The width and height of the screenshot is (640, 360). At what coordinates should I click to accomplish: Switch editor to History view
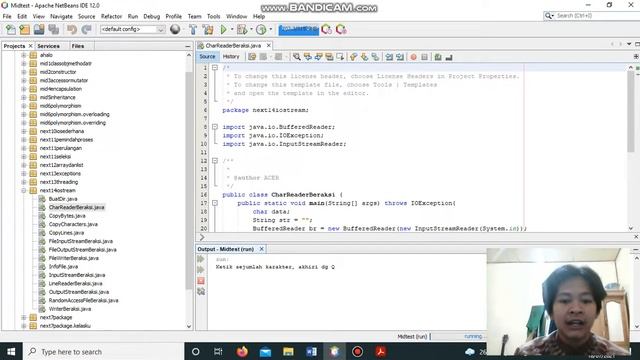tap(231, 57)
